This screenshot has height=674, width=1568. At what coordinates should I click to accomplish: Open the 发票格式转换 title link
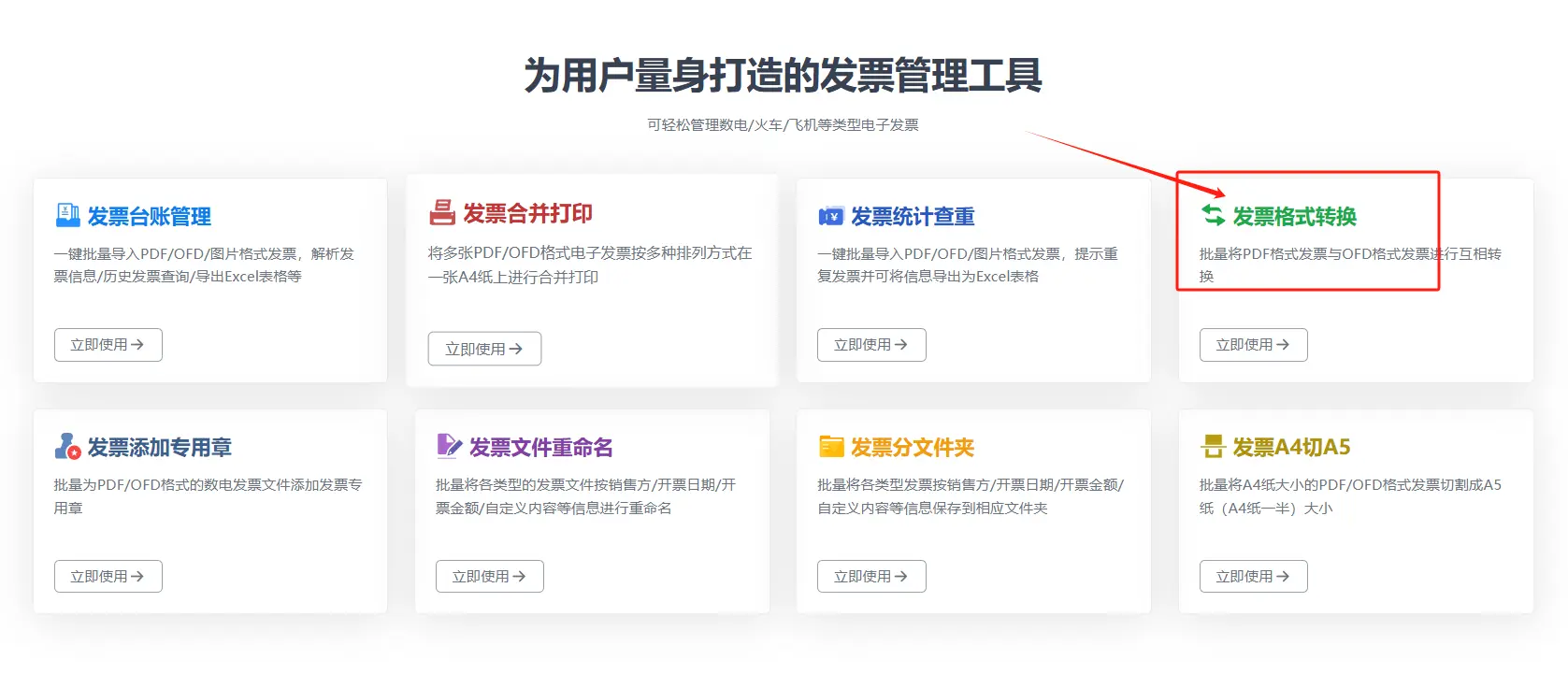(1294, 217)
